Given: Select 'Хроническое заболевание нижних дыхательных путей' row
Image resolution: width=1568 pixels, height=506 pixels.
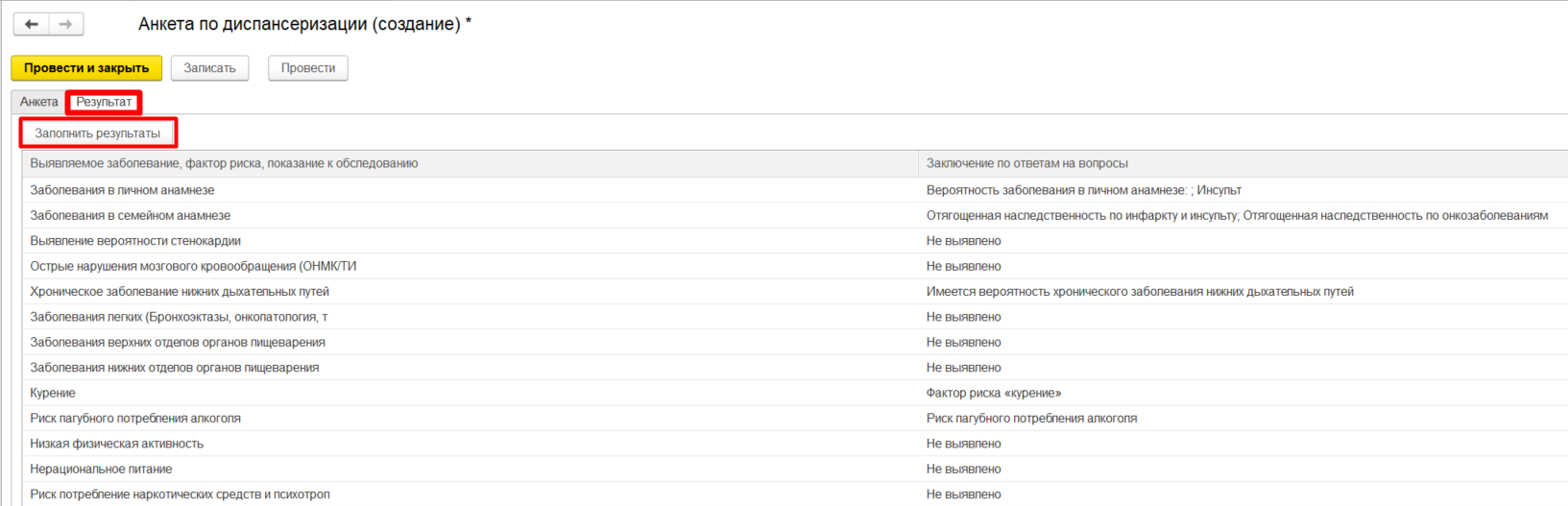Looking at the screenshot, I should pyautogui.click(x=180, y=292).
